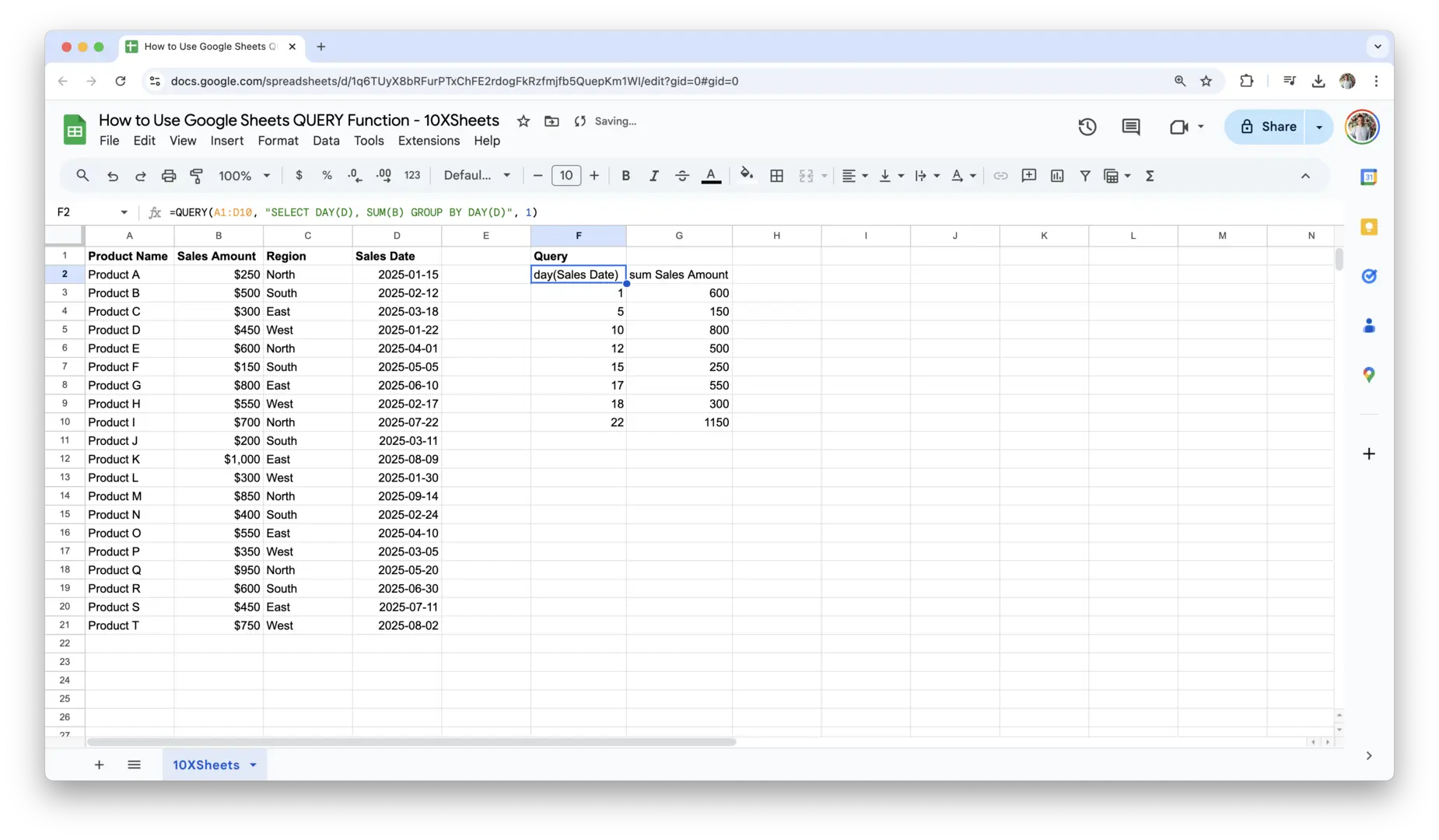
Task: Hide the menus with collapse arrow
Action: [x=1305, y=176]
